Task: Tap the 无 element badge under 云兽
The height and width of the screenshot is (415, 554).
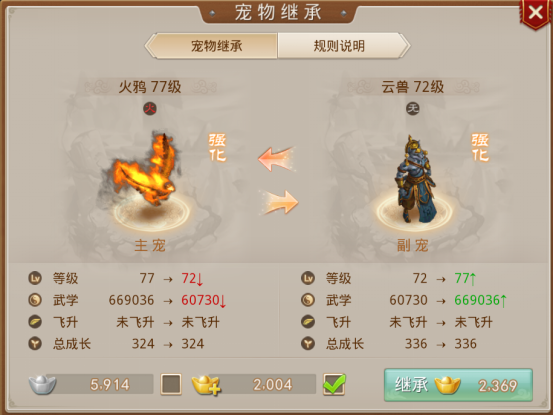Action: 413,108
